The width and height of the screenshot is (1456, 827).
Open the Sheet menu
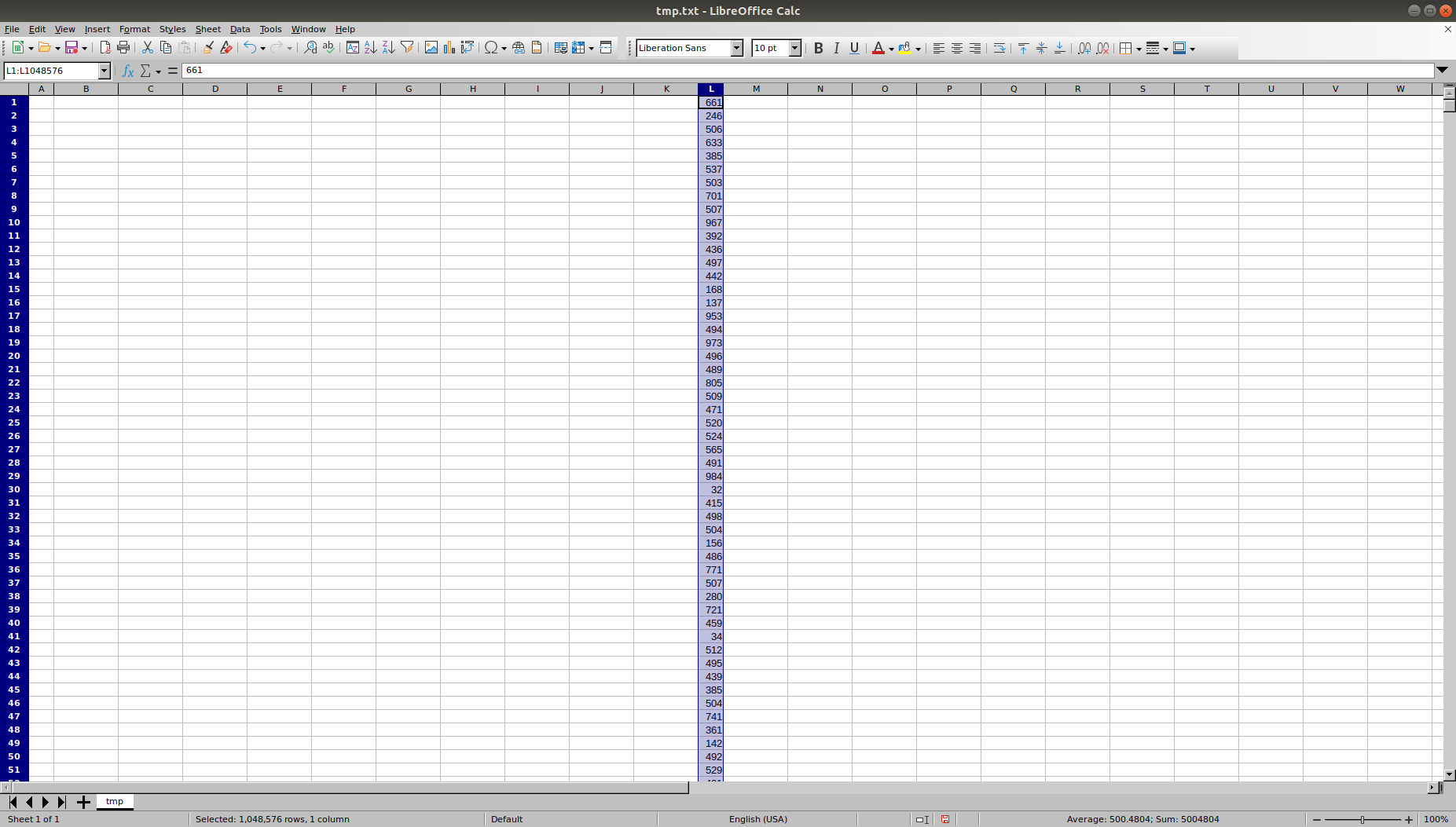(207, 29)
